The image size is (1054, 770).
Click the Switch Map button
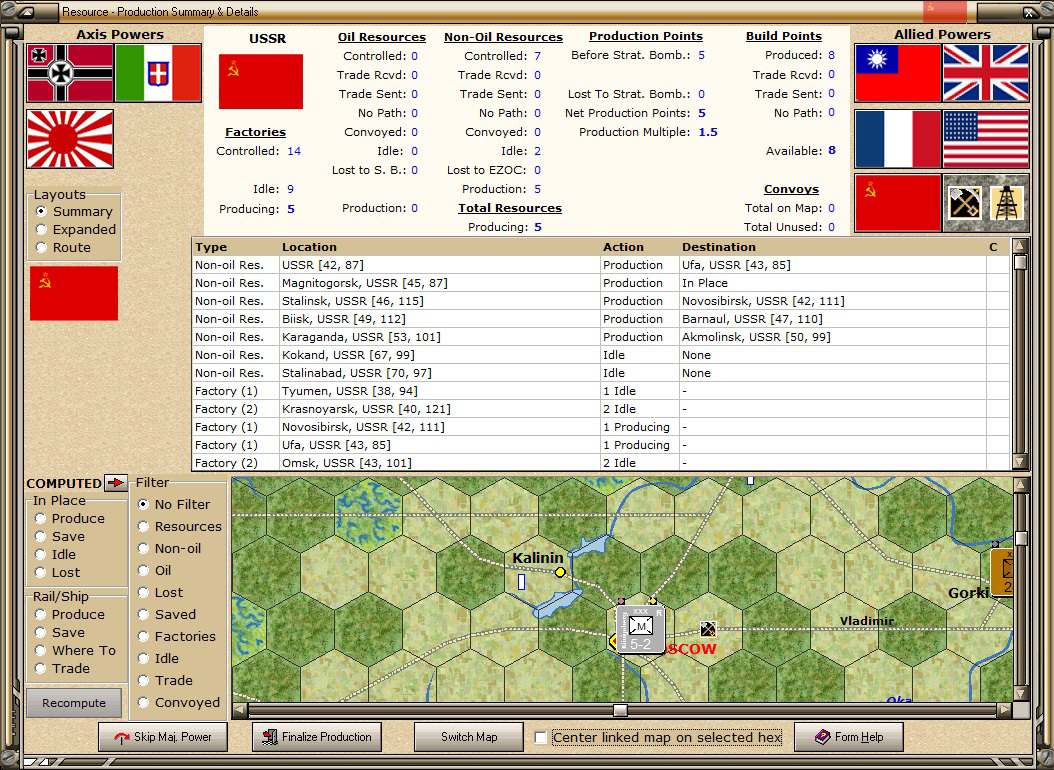(x=469, y=737)
